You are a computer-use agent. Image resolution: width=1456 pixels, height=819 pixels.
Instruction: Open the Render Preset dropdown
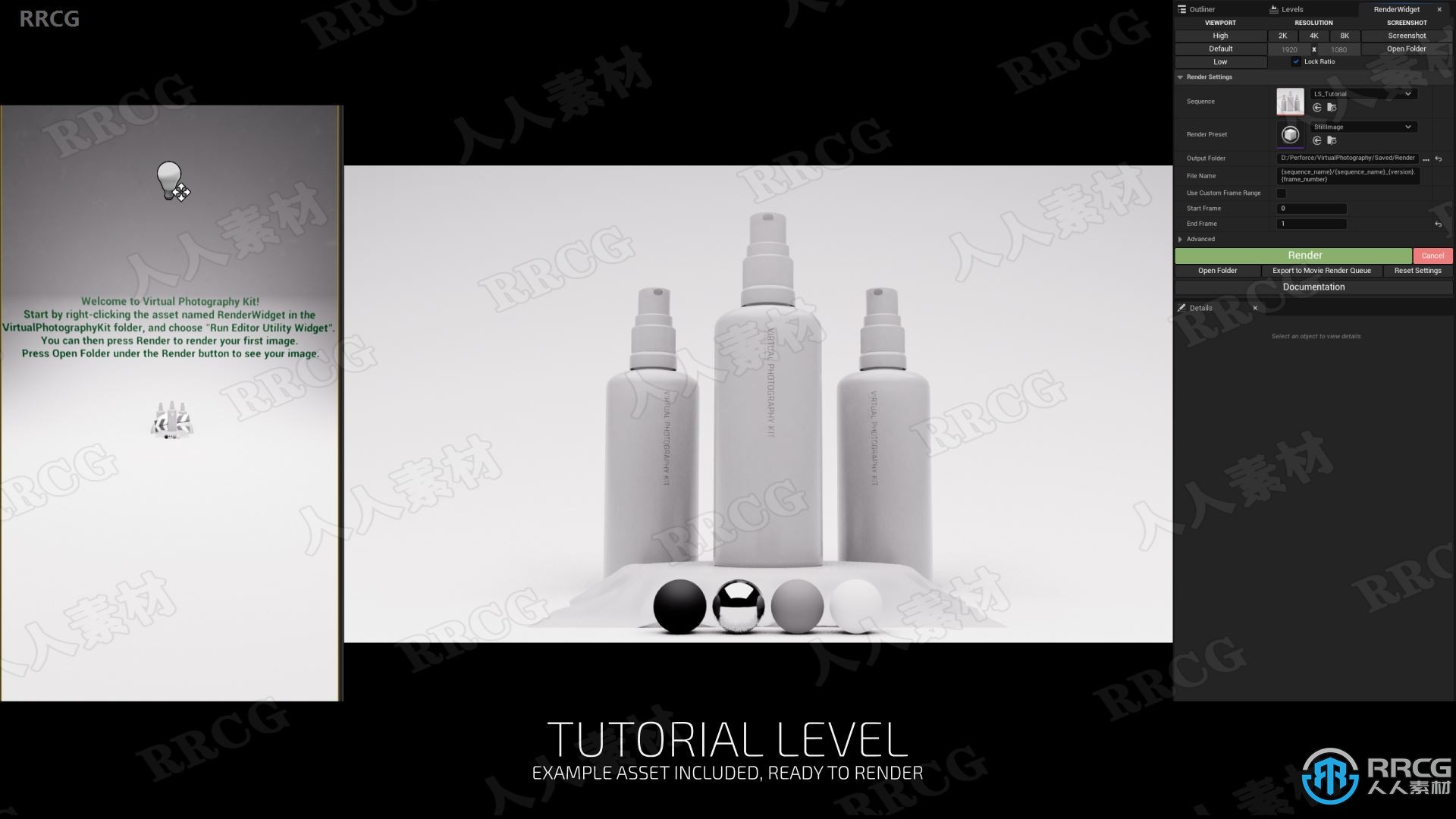click(1362, 126)
